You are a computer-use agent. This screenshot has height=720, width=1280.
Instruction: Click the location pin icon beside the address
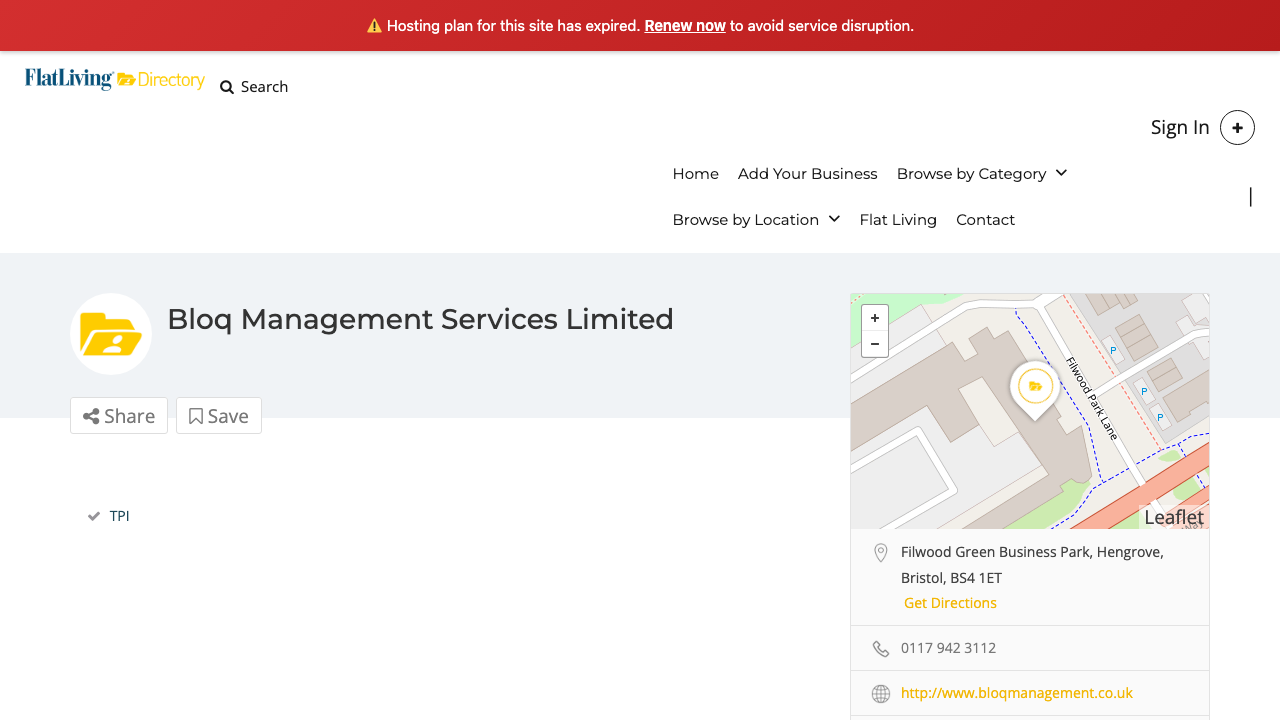tap(880, 552)
